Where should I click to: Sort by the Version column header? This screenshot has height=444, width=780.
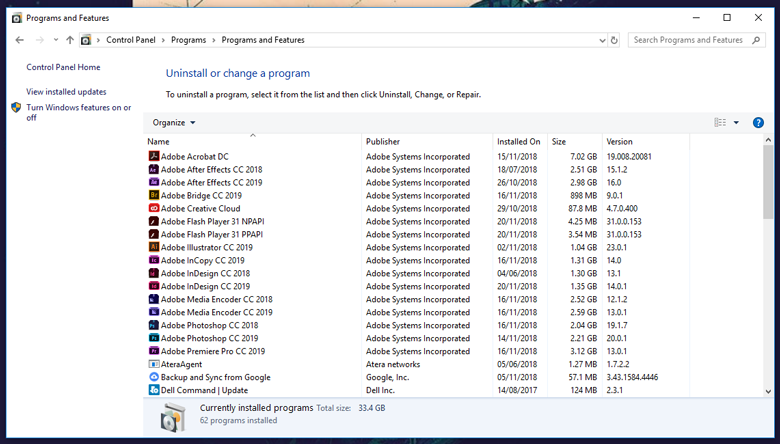(x=646, y=141)
